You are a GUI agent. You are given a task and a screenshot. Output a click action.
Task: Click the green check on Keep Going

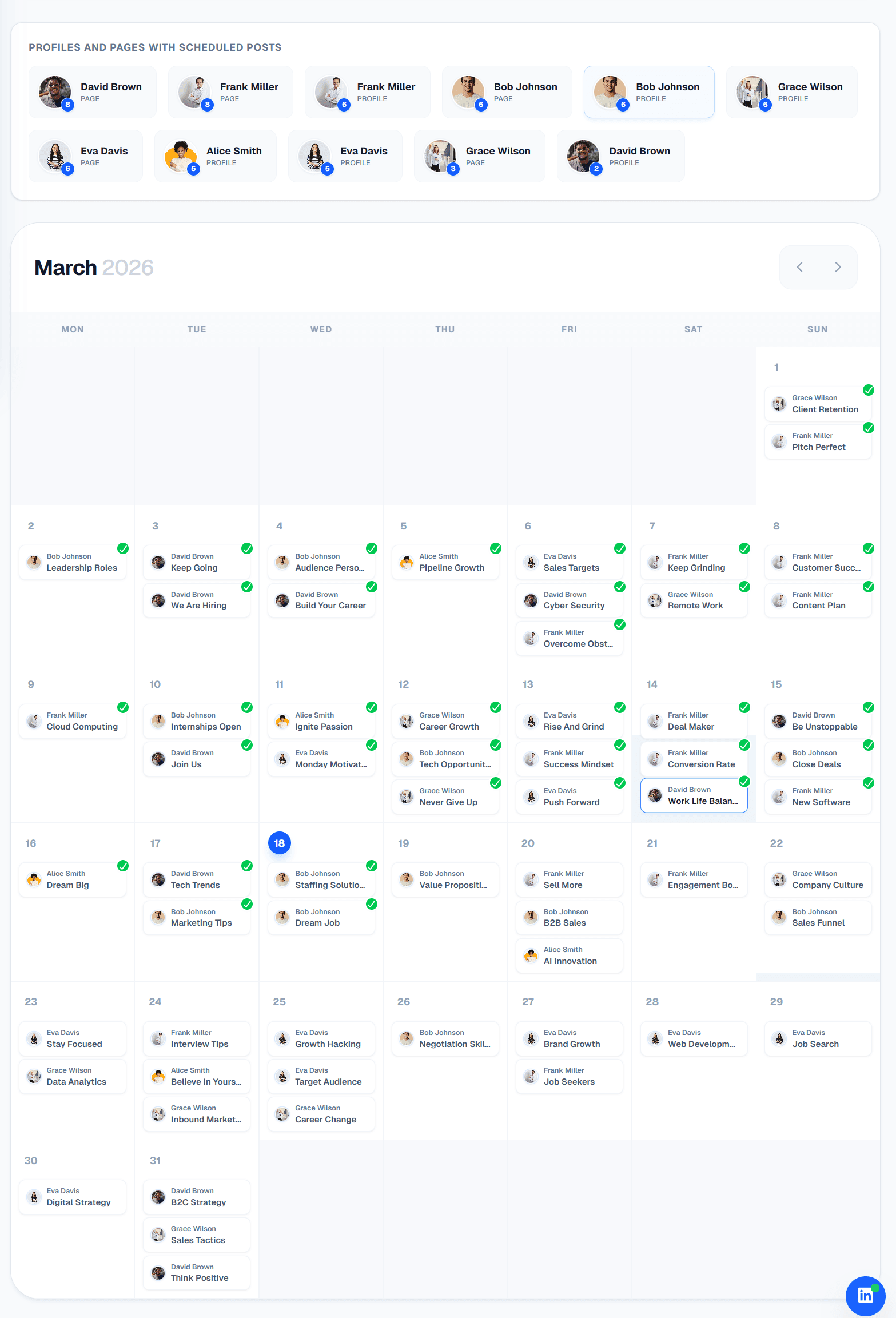tap(247, 548)
